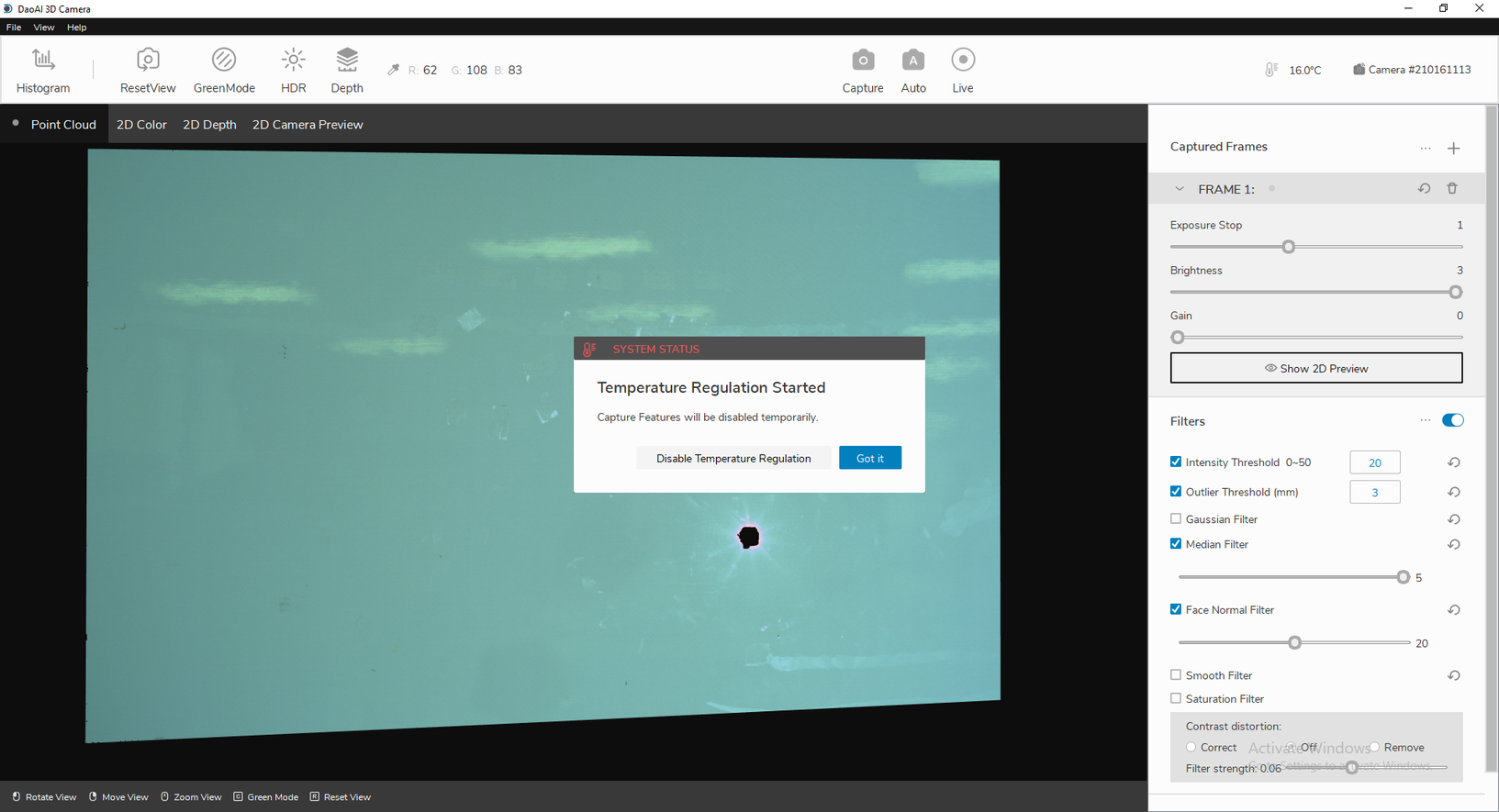Uncheck the Median Filter checkbox
1499x812 pixels.
pos(1176,543)
